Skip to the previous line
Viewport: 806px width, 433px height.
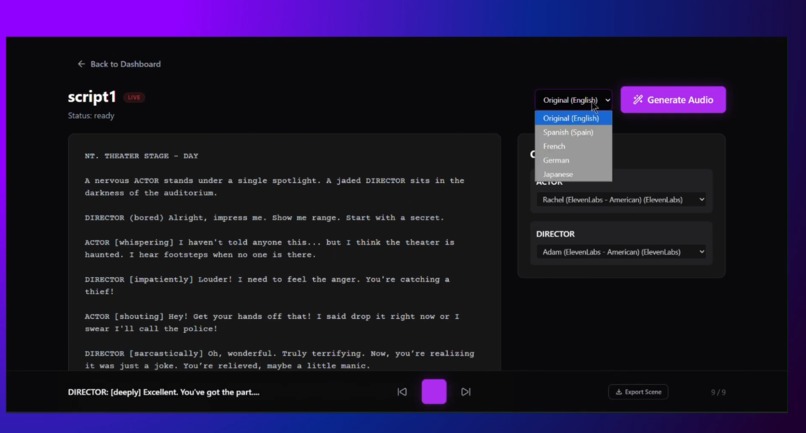pos(402,392)
